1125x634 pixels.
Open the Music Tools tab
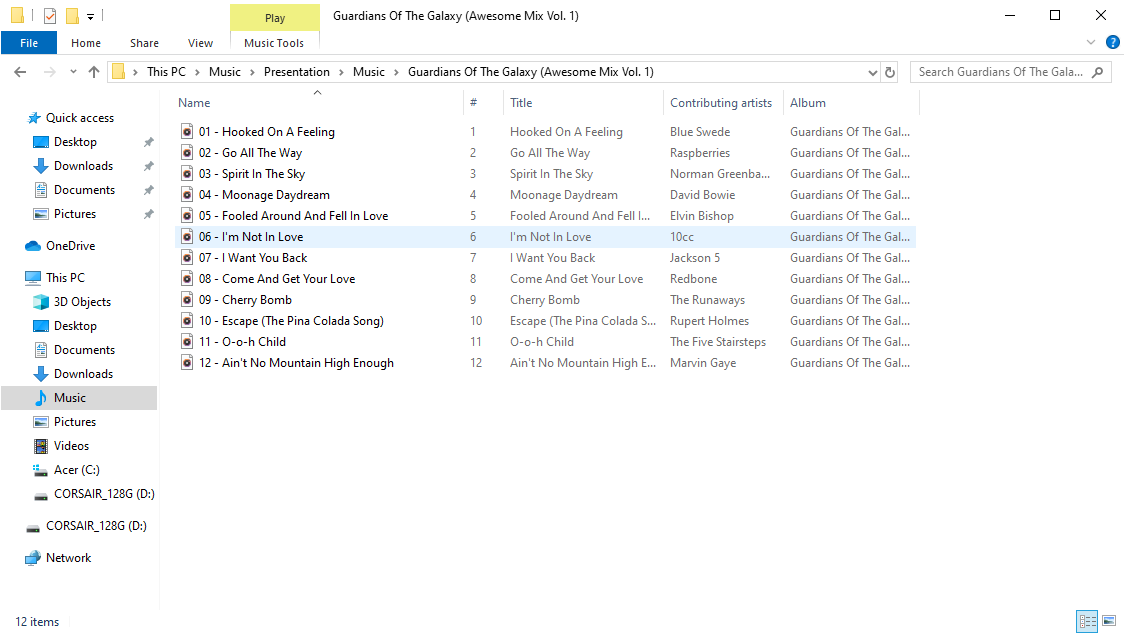pyautogui.click(x=274, y=43)
